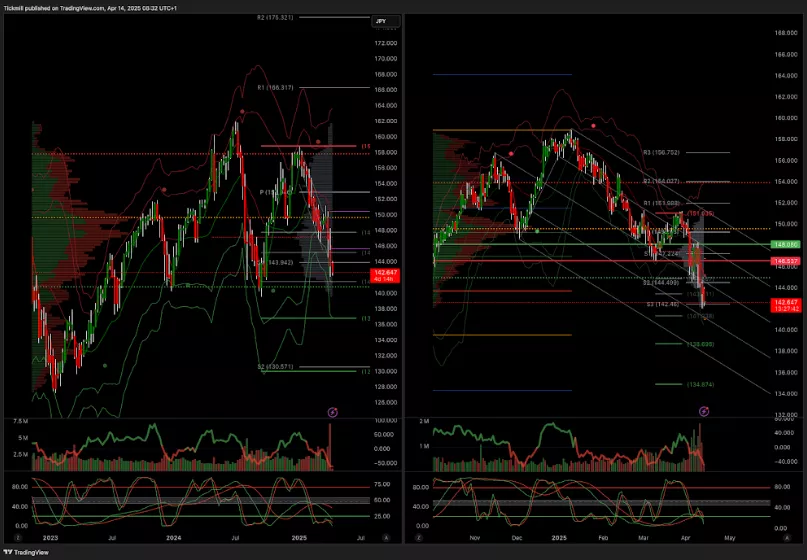Screen dimensions: 807x560
Task: Click the green 148.080 price label
Action: point(784,244)
